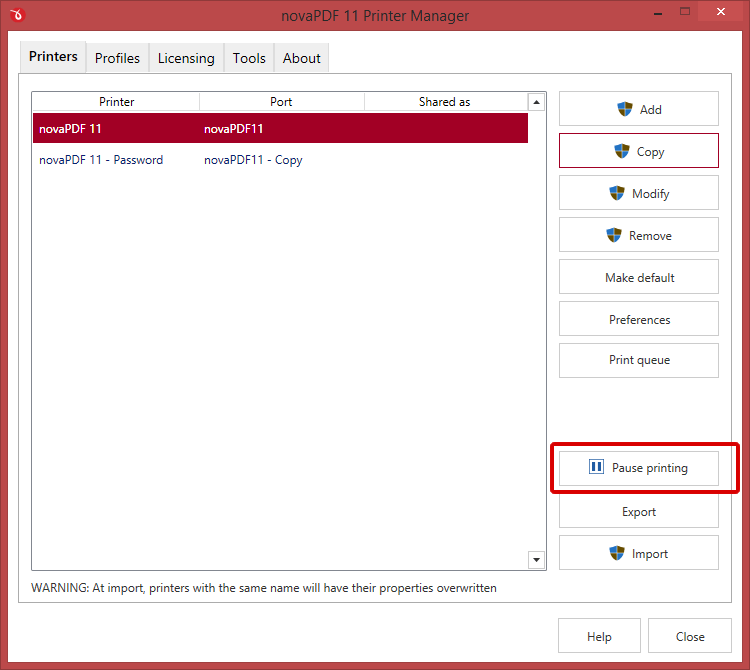The height and width of the screenshot is (670, 750).
Task: Select the novaPDF 11 printer row
Action: (280, 128)
